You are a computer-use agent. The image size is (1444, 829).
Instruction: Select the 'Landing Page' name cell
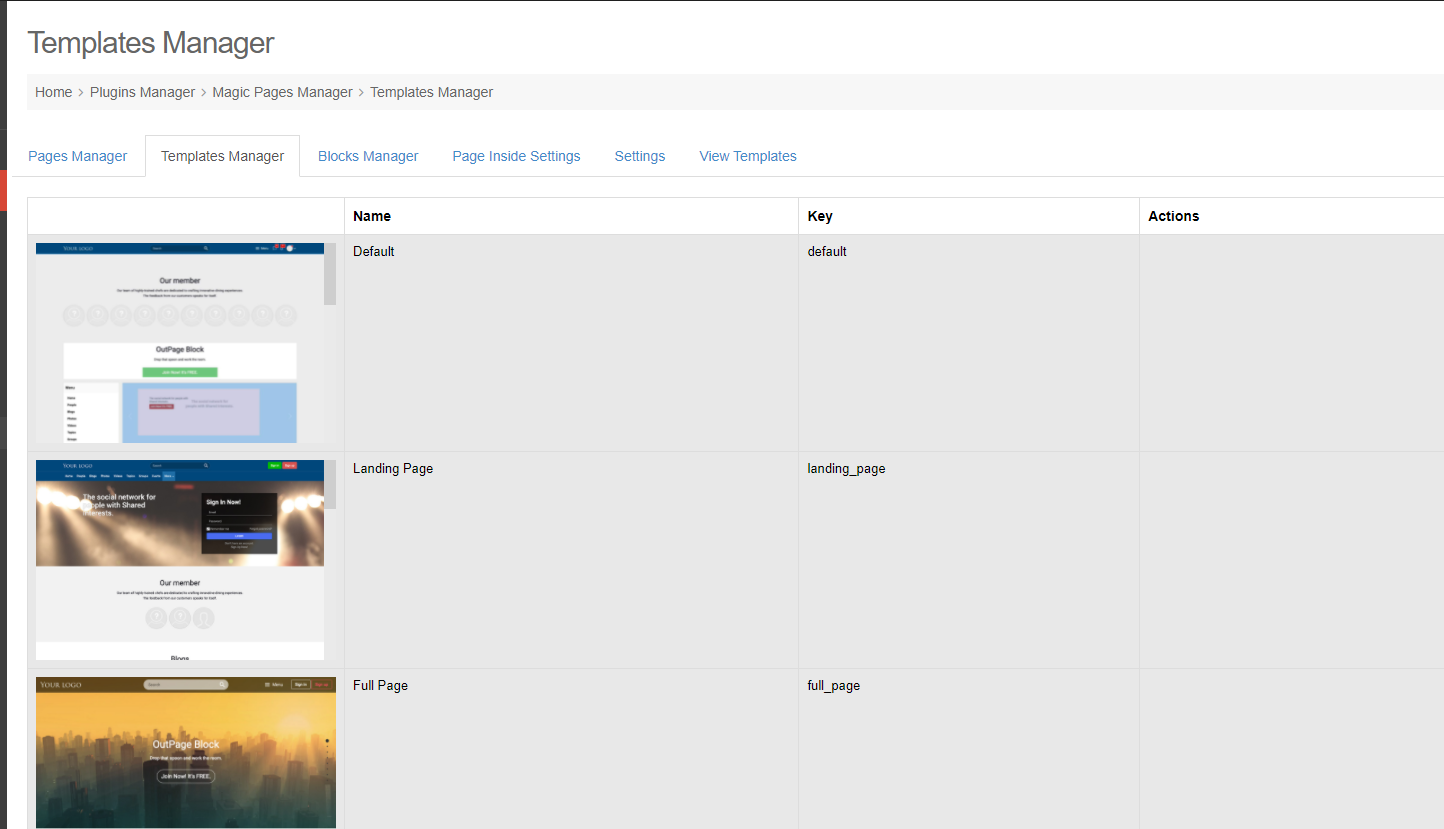pyautogui.click(x=571, y=560)
